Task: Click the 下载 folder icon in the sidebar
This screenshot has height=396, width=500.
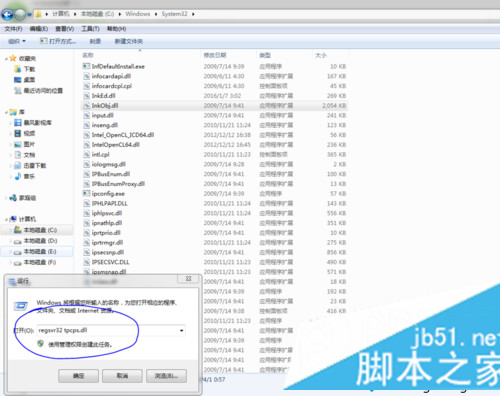Action: click(x=18, y=69)
